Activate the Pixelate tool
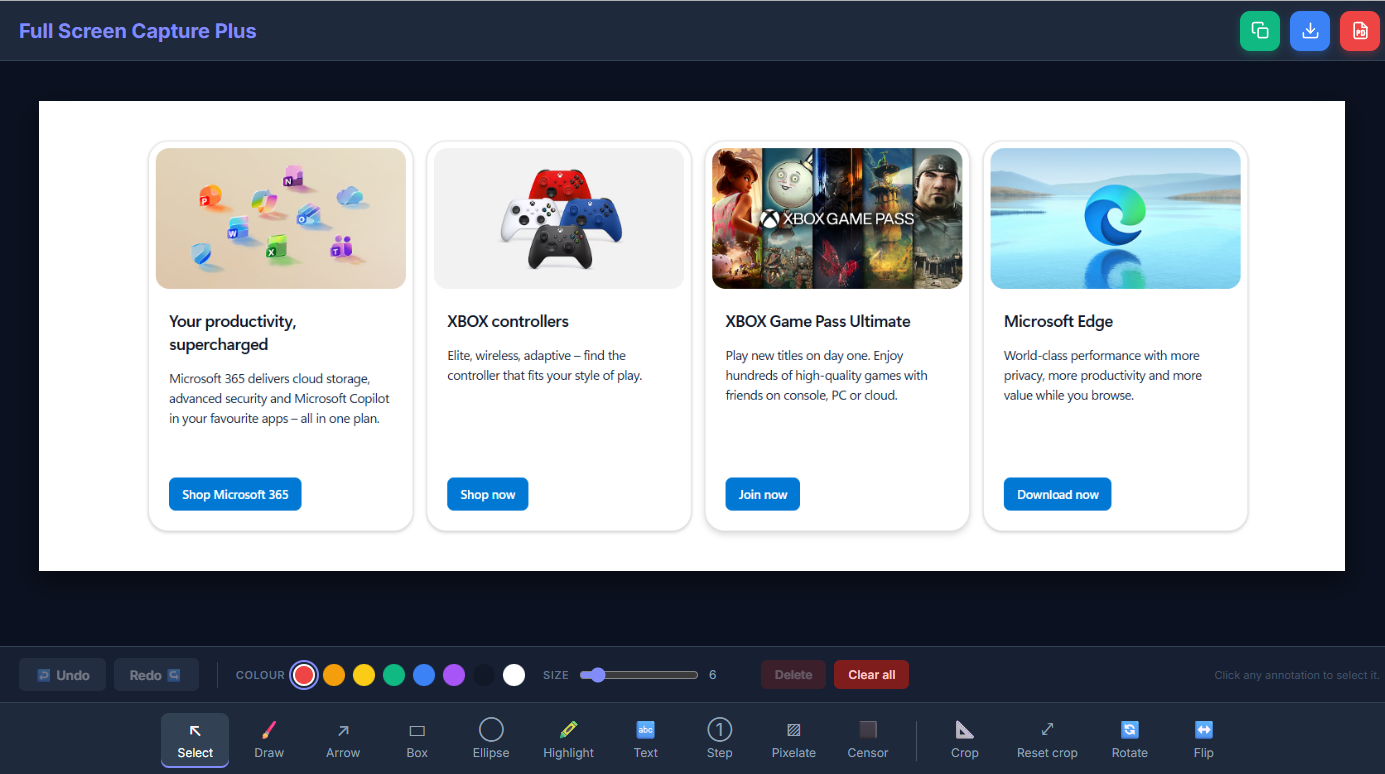The width and height of the screenshot is (1385, 774). click(x=794, y=741)
